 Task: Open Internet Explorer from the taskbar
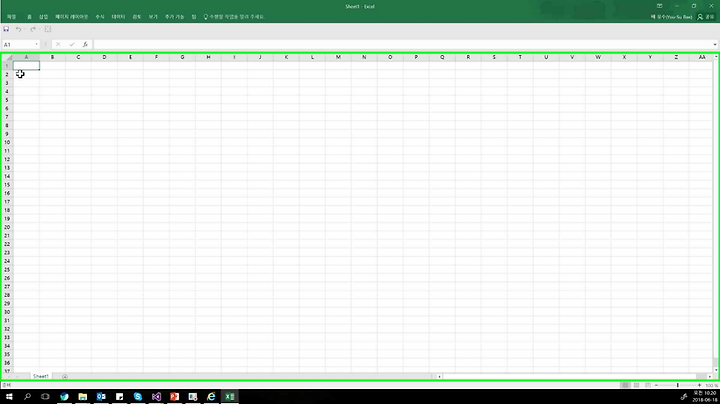[211, 396]
